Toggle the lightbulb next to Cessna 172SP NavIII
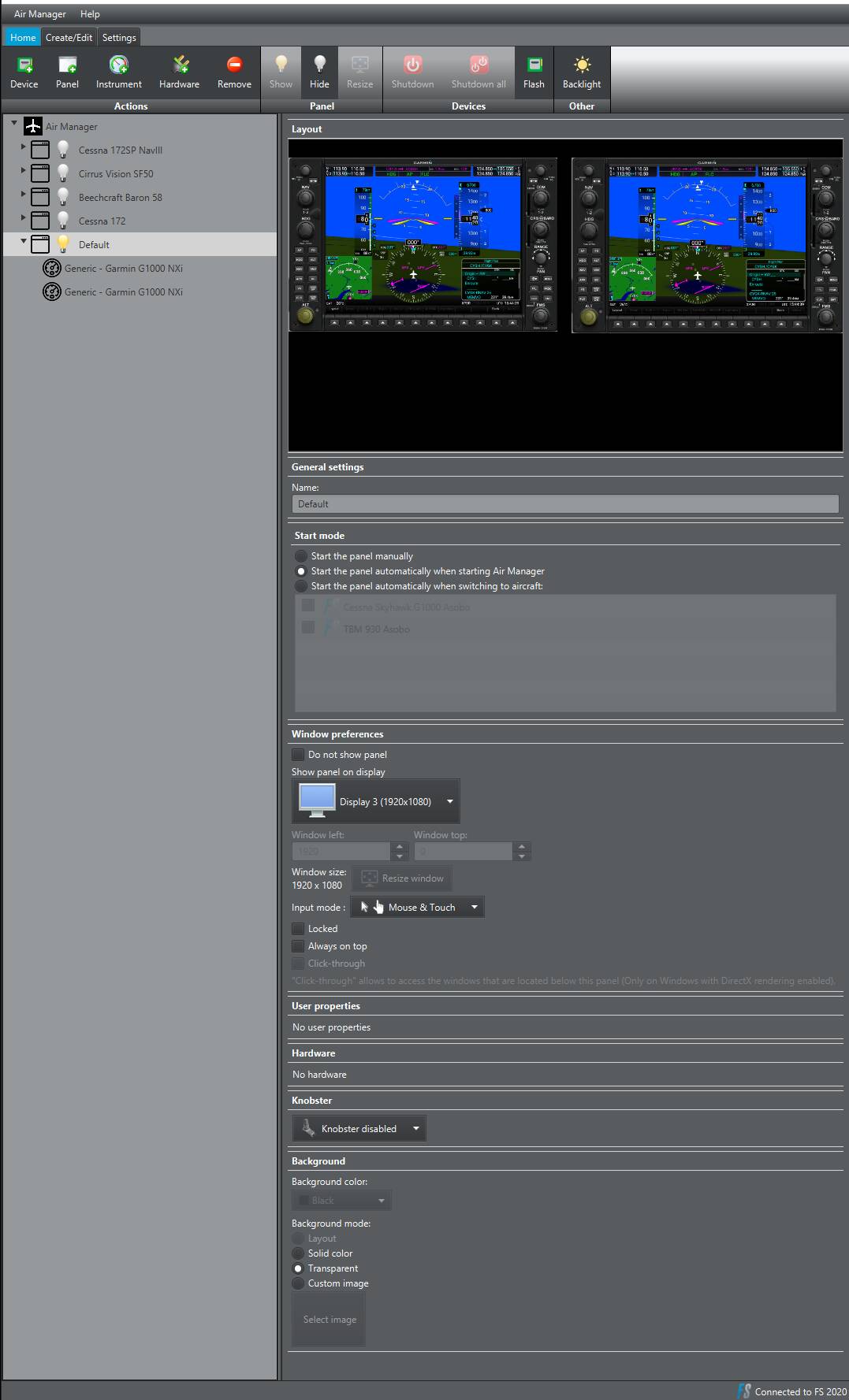Image resolution: width=849 pixels, height=1400 pixels. pos(63,150)
